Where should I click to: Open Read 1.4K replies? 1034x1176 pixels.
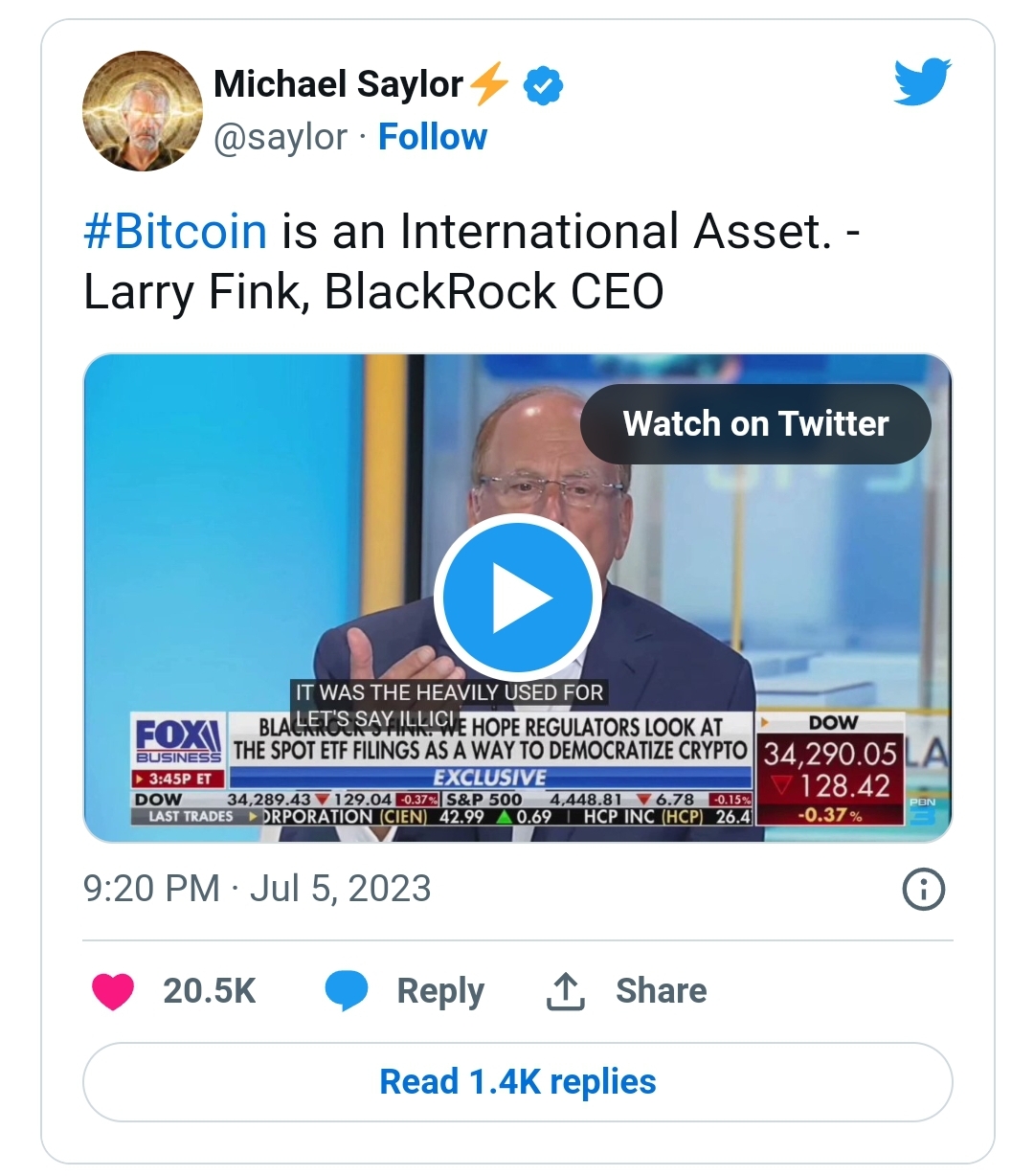click(518, 1082)
